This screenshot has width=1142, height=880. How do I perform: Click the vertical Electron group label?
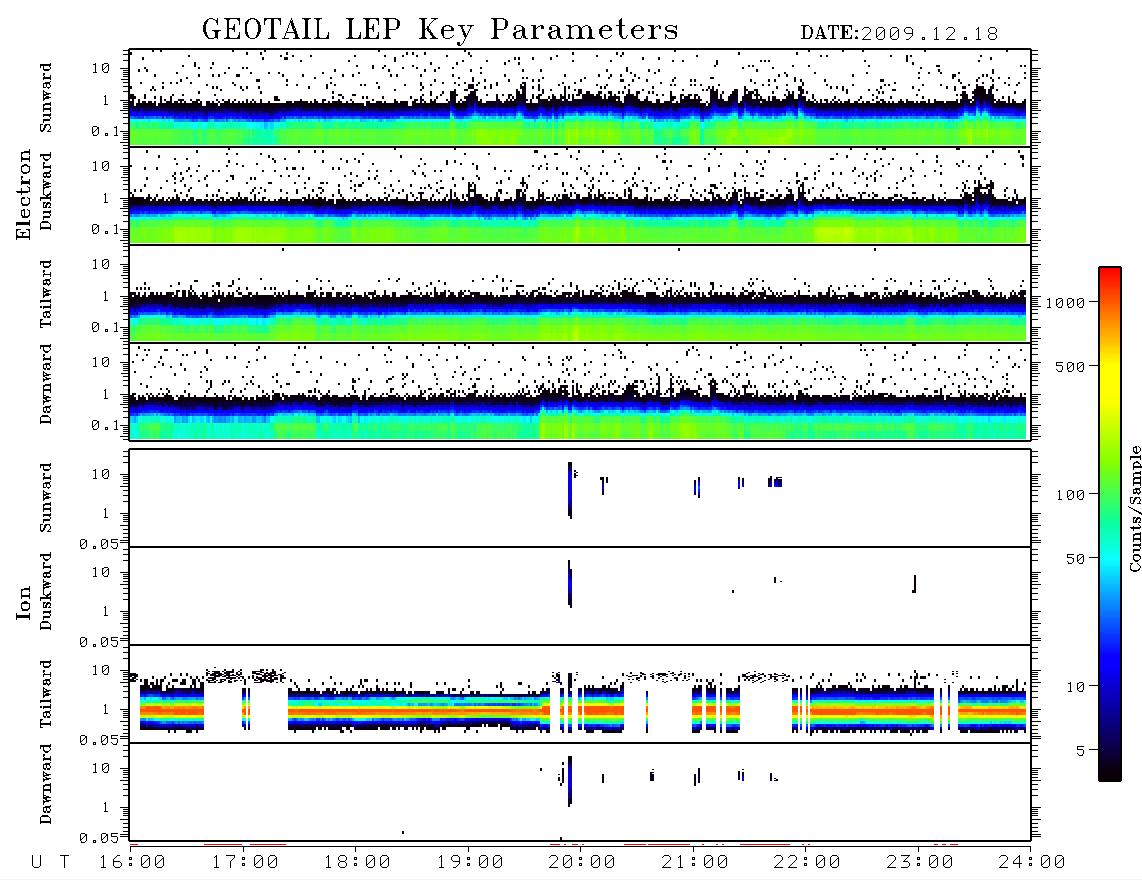[x=24, y=195]
